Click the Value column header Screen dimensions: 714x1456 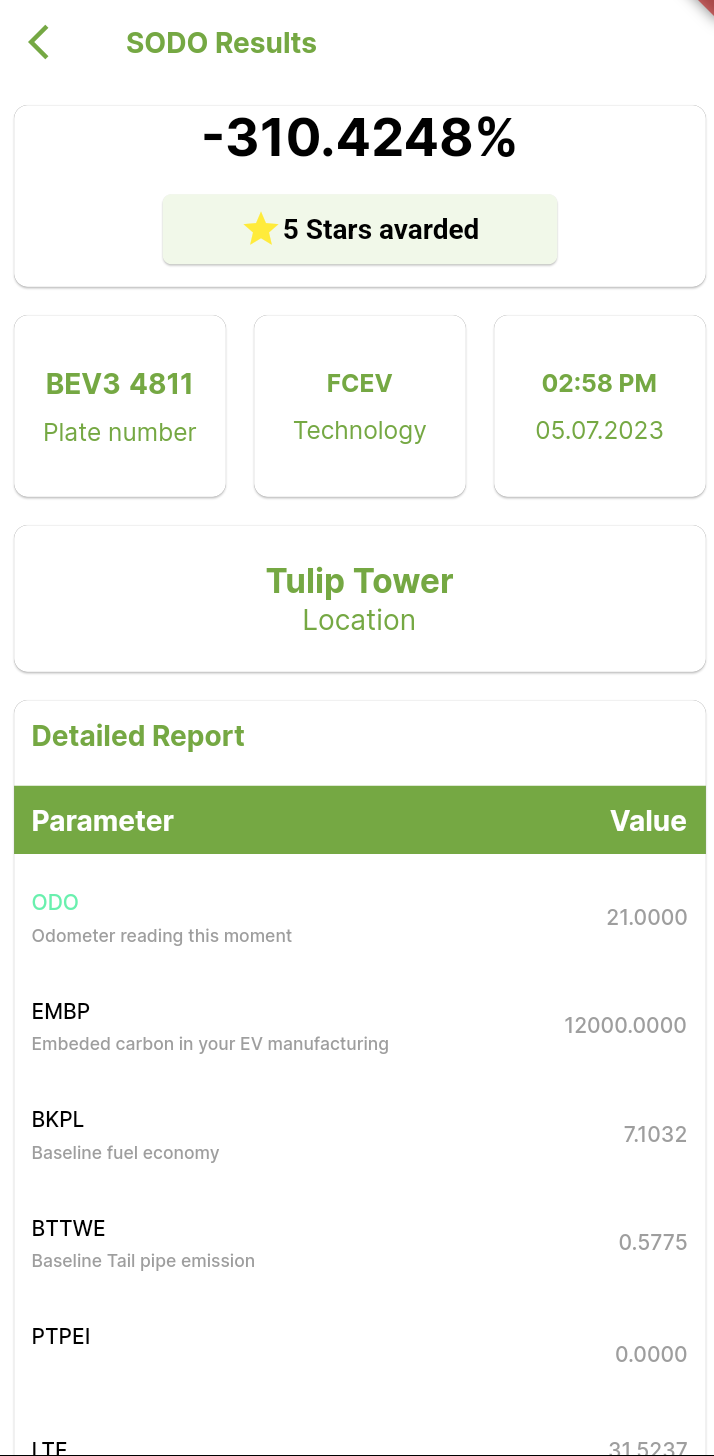pyautogui.click(x=648, y=821)
